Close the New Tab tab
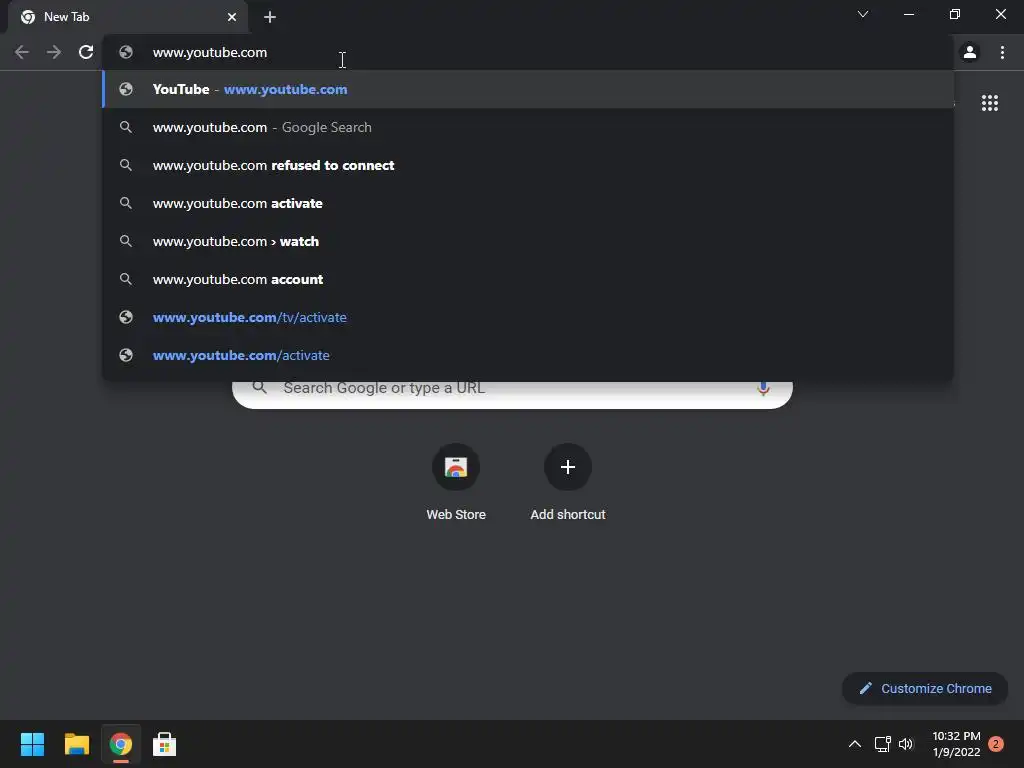Image resolution: width=1024 pixels, height=768 pixels. [232, 17]
